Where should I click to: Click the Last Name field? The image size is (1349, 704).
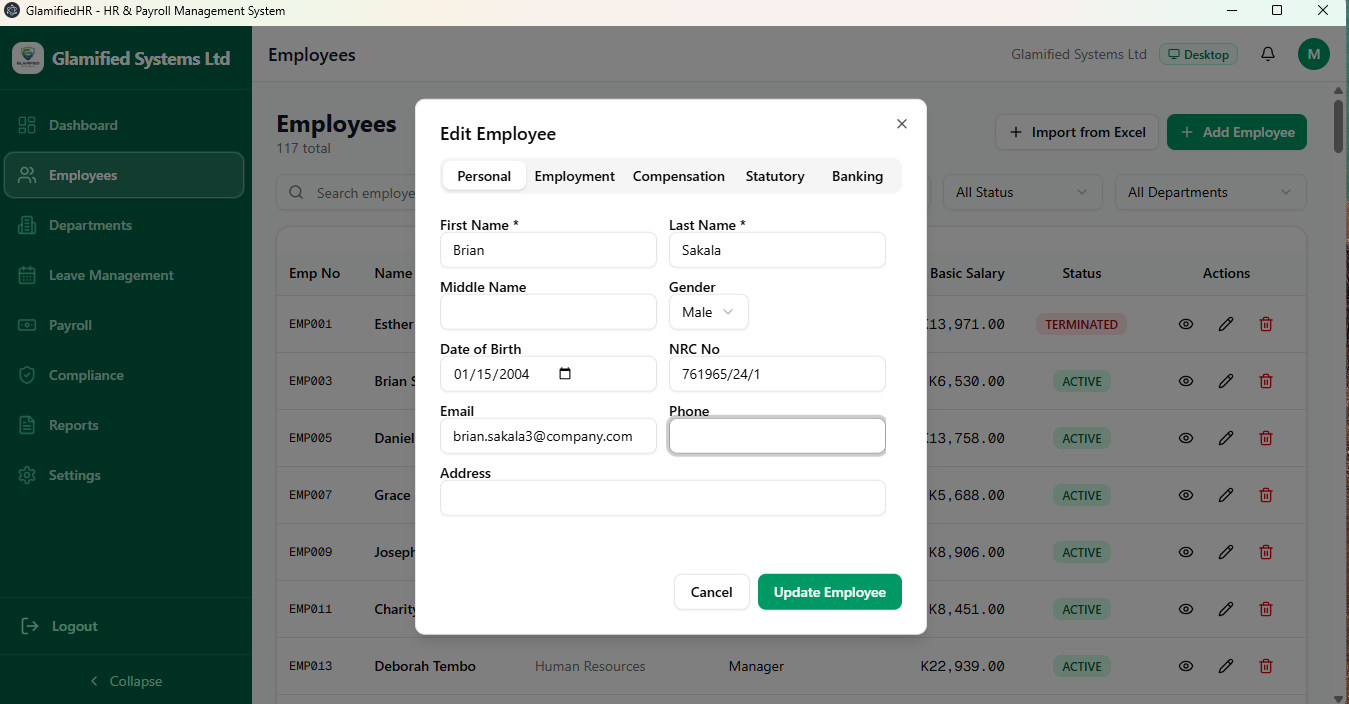click(777, 250)
